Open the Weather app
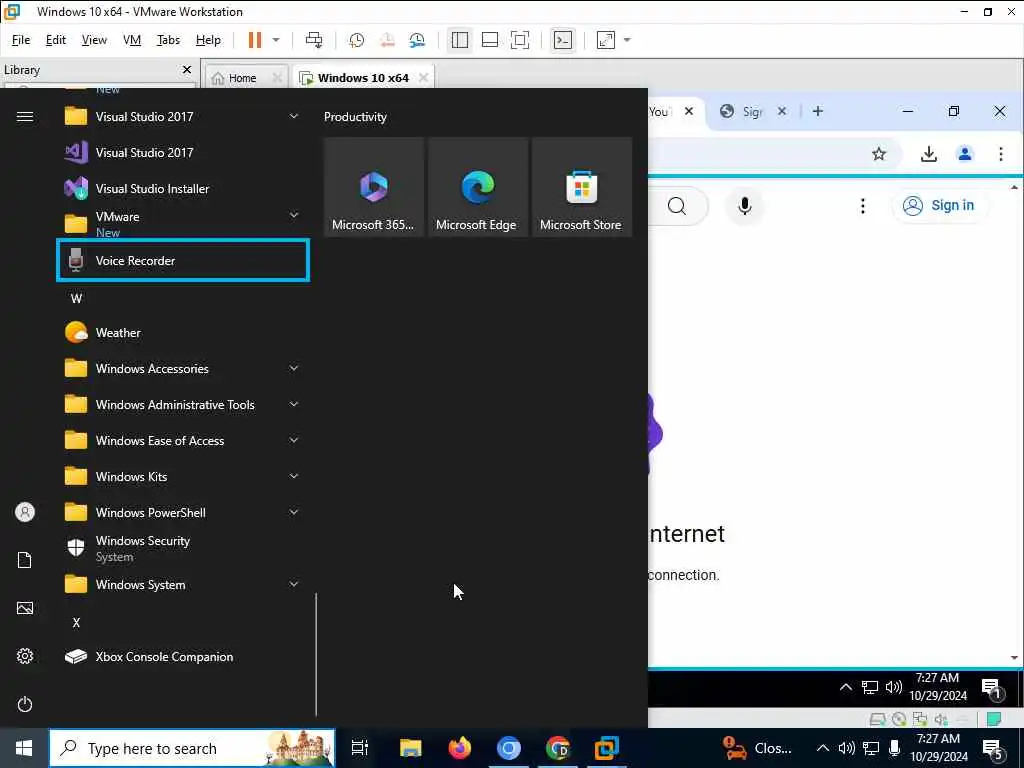 point(183,332)
